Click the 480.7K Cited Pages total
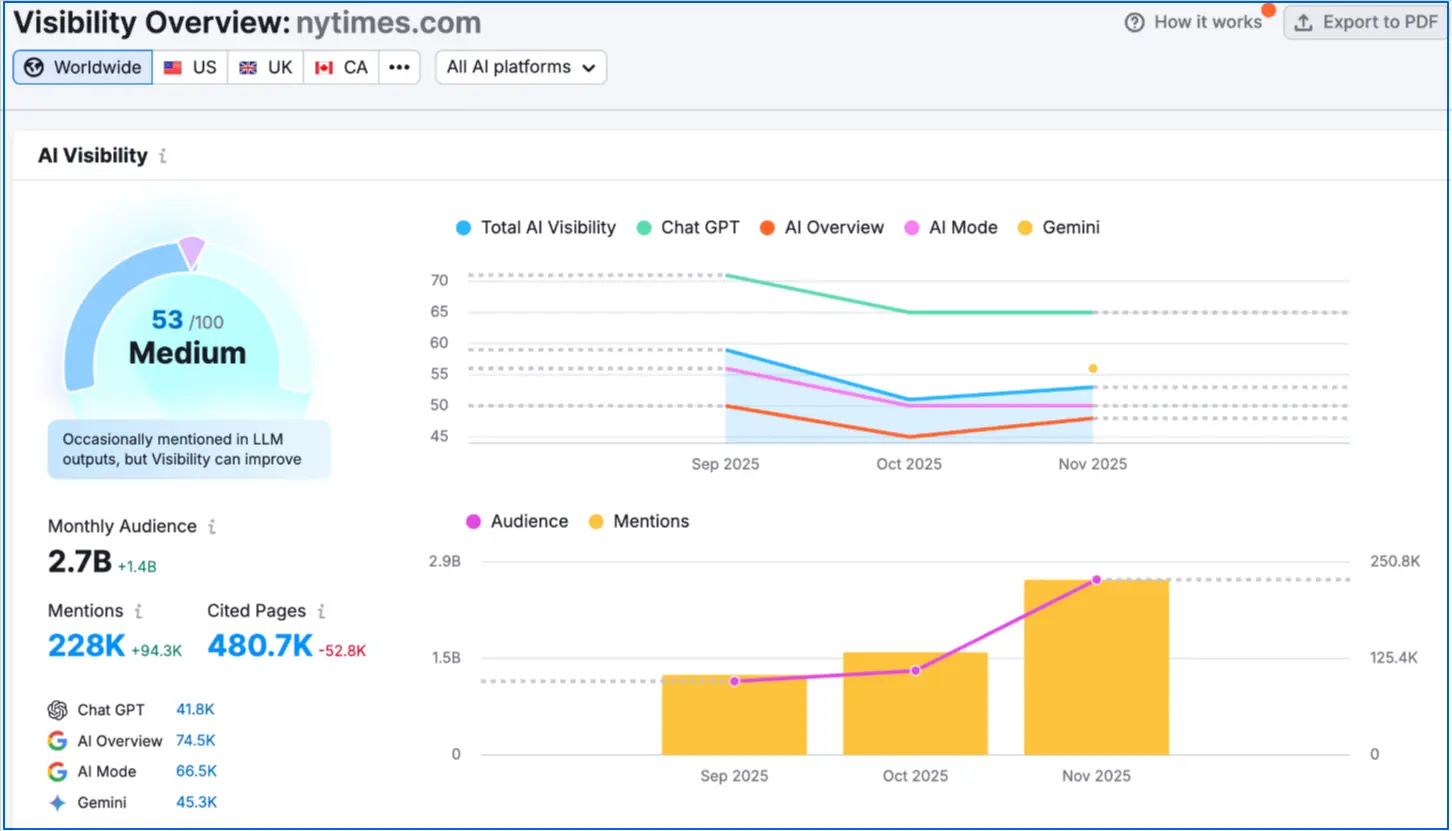This screenshot has width=1452, height=831. (x=260, y=646)
